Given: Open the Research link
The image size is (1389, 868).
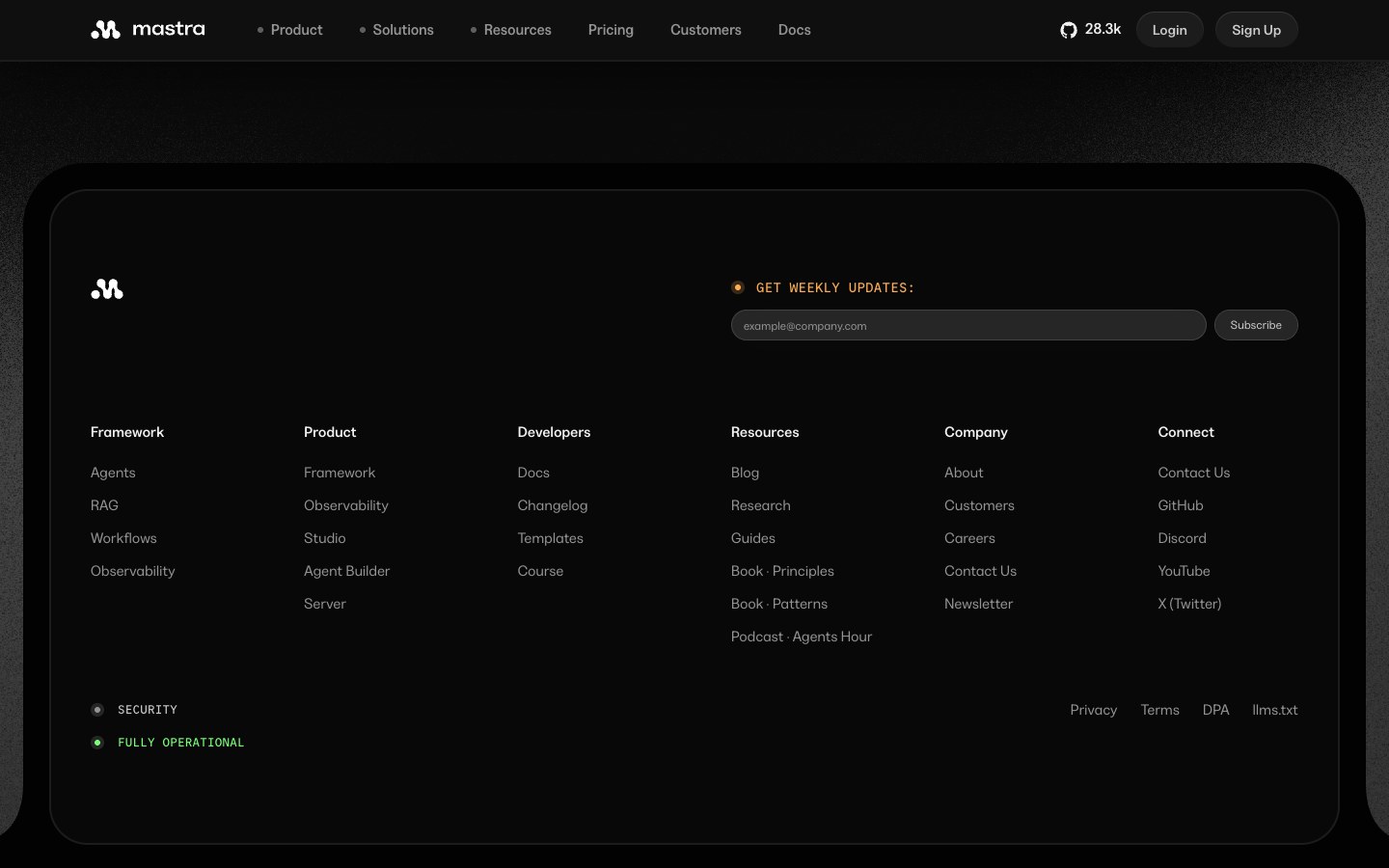Looking at the screenshot, I should [x=761, y=505].
